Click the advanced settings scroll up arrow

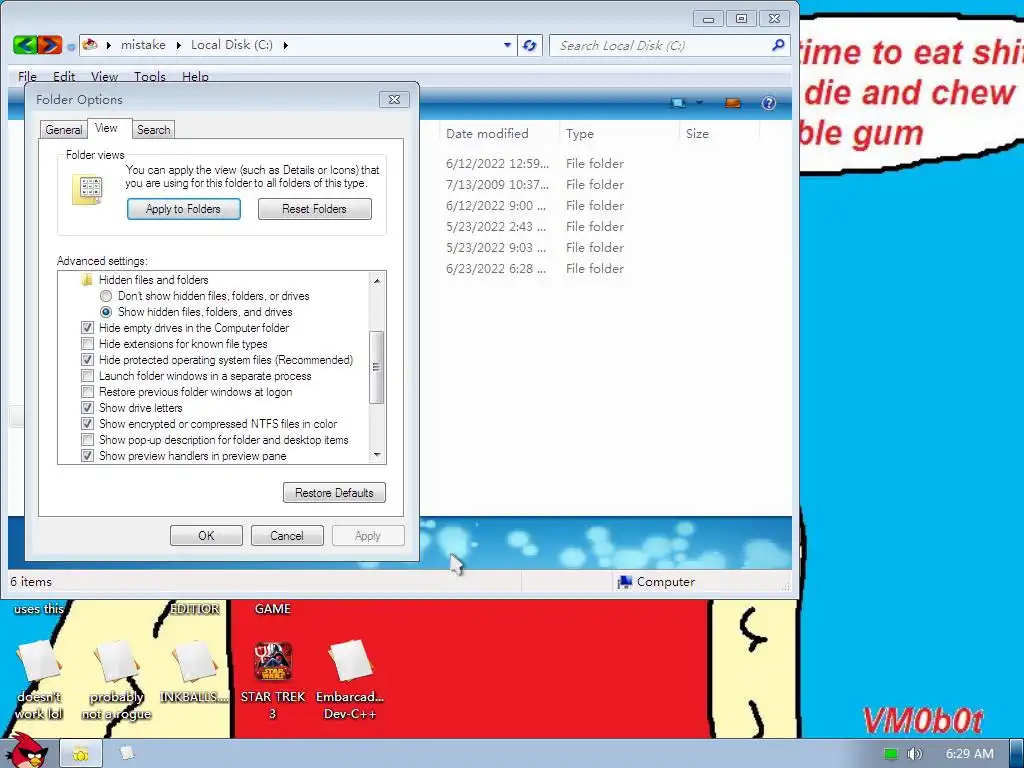coord(377,280)
